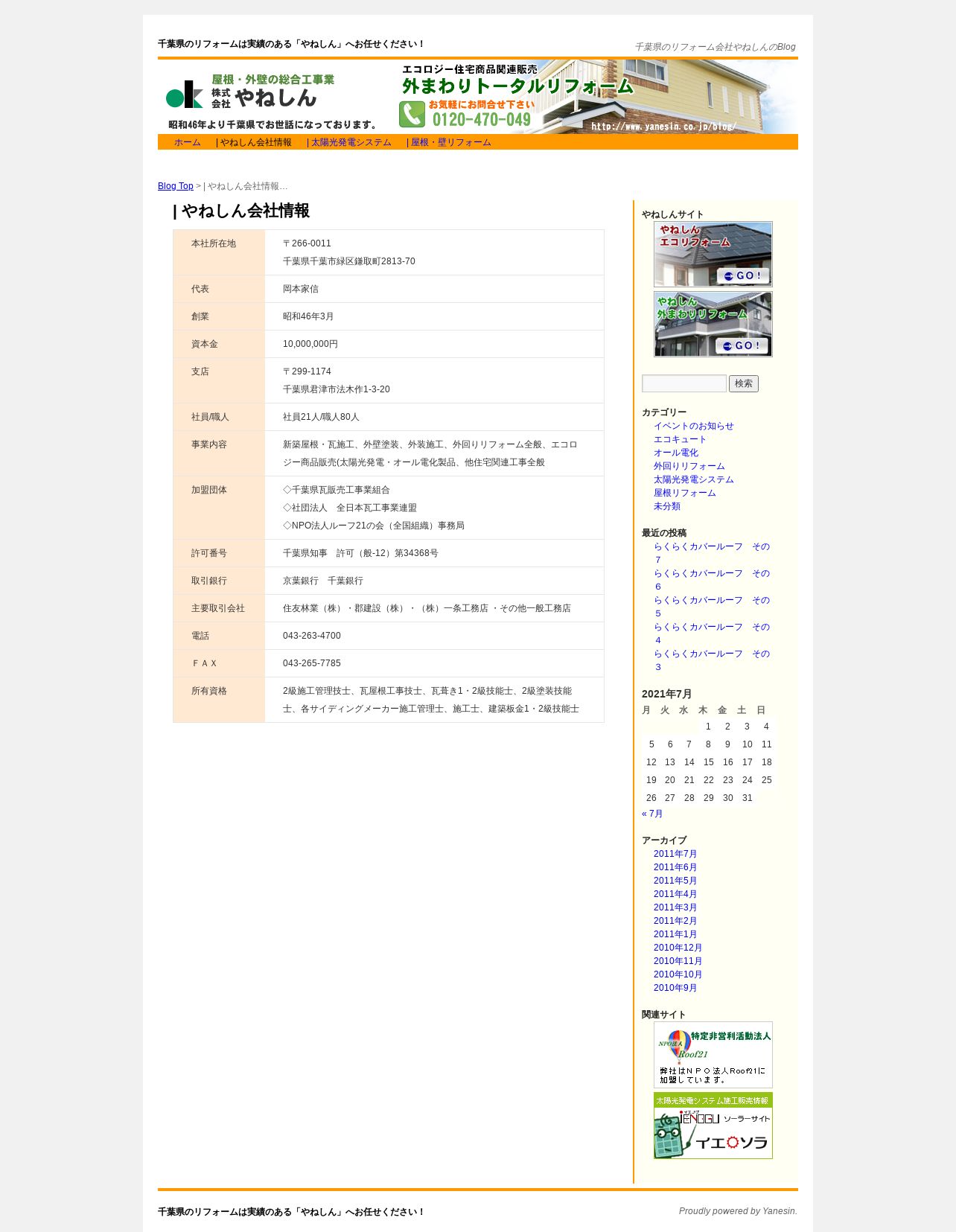956x1232 pixels.
Task: Open the 2011年3月 archive
Action: tap(675, 907)
